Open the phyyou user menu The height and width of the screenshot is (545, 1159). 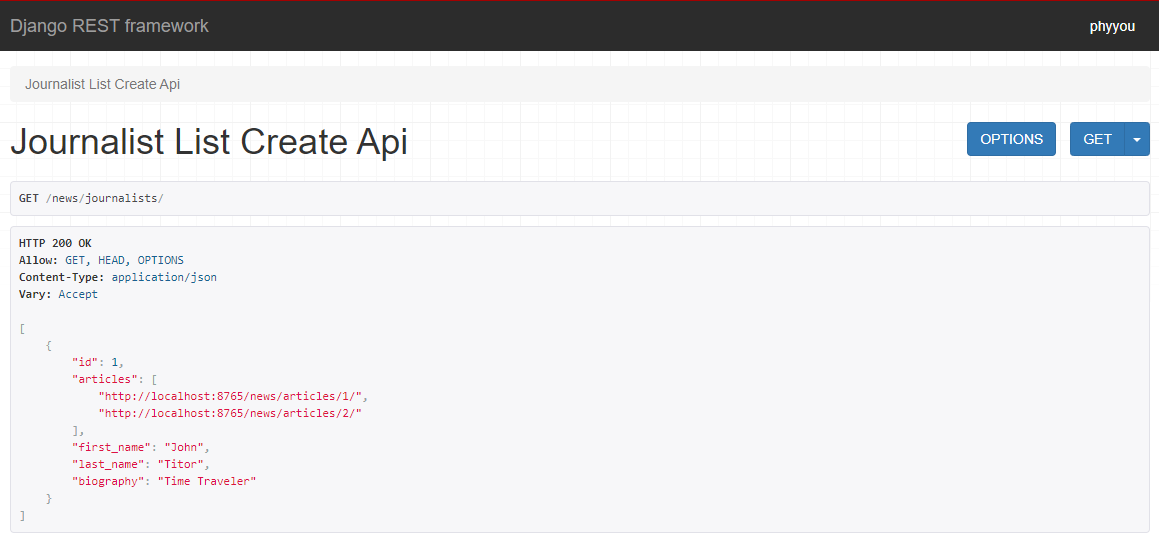(x=1112, y=27)
